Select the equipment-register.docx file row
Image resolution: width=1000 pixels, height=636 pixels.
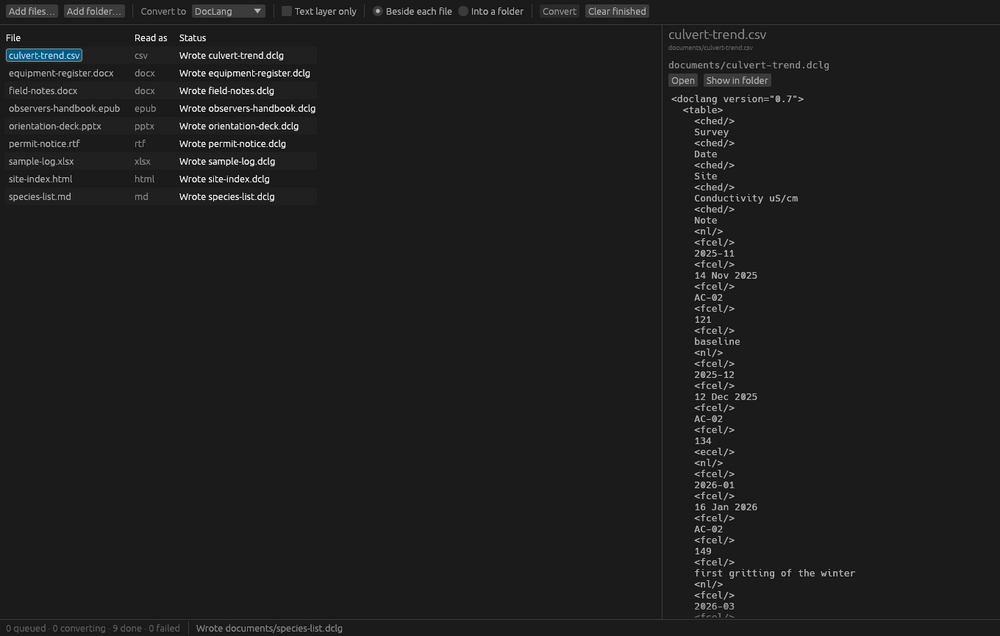161,73
